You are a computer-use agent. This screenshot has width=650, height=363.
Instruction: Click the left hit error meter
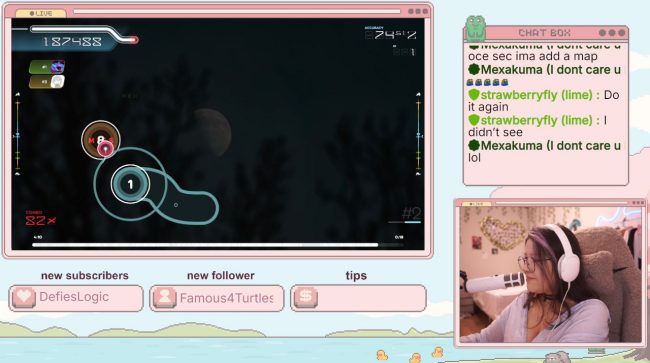[17, 135]
